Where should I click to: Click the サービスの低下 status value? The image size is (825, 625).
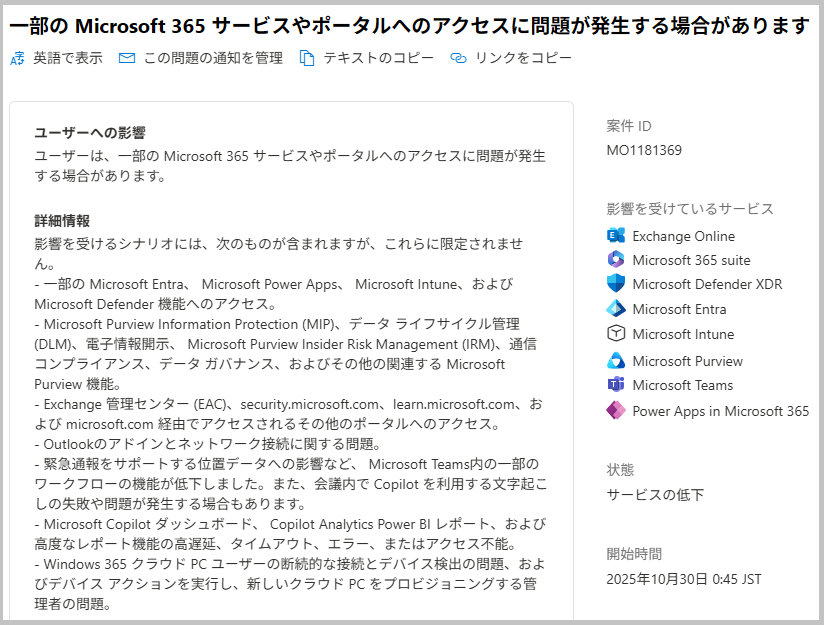coord(655,495)
